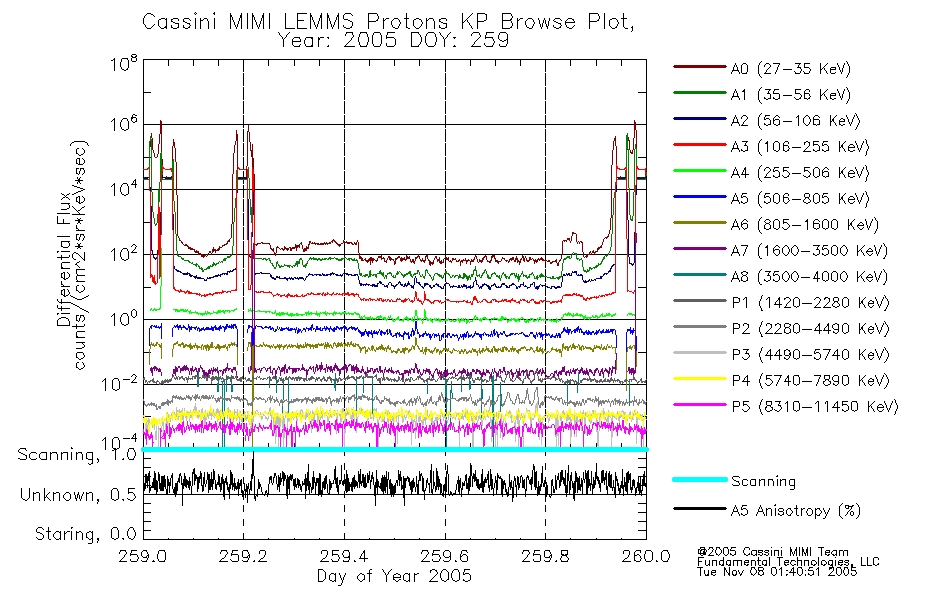Click the P2 (2280-4490 KeV) legend label

coord(810,328)
